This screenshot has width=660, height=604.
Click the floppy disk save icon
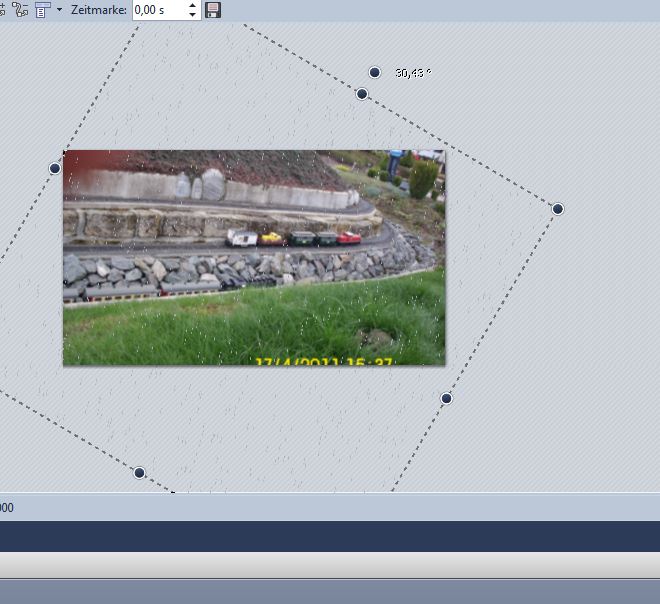point(213,10)
